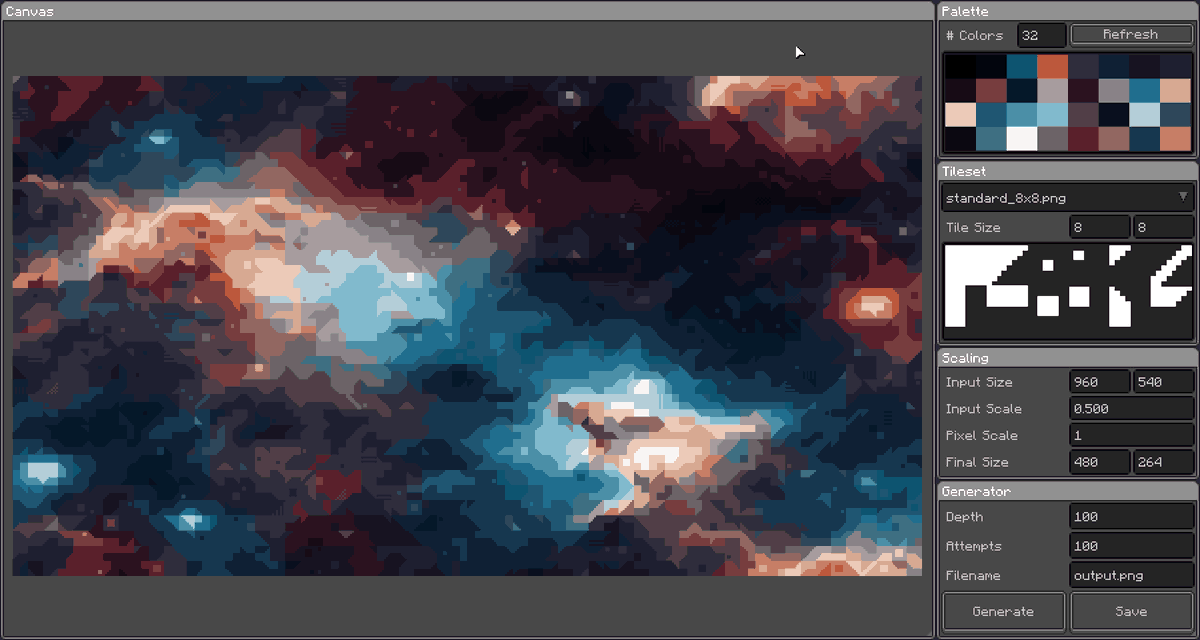Image resolution: width=1200 pixels, height=640 pixels.
Task: Click the 'Attempts' label
Action: tap(973, 546)
